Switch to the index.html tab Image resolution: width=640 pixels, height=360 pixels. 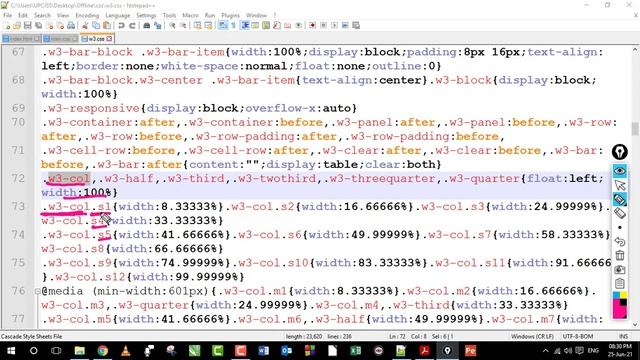pos(21,39)
